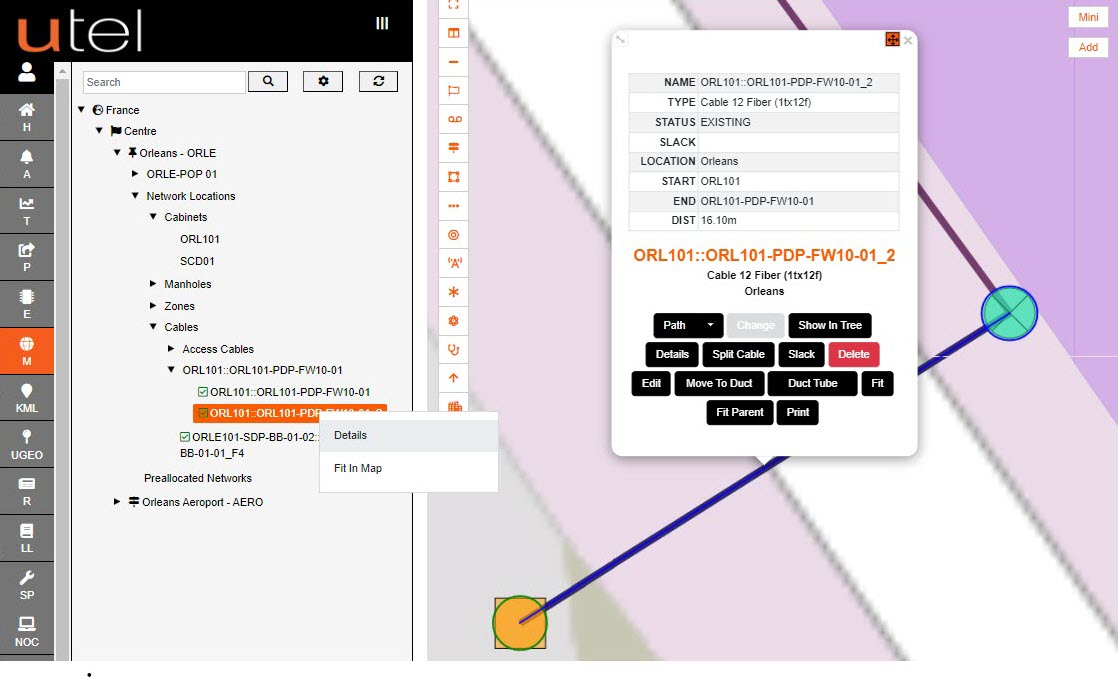The height and width of the screenshot is (678, 1118).
Task: Toggle ORLE101-SDP-BB-01-02 cable checkbox
Action: pos(185,437)
